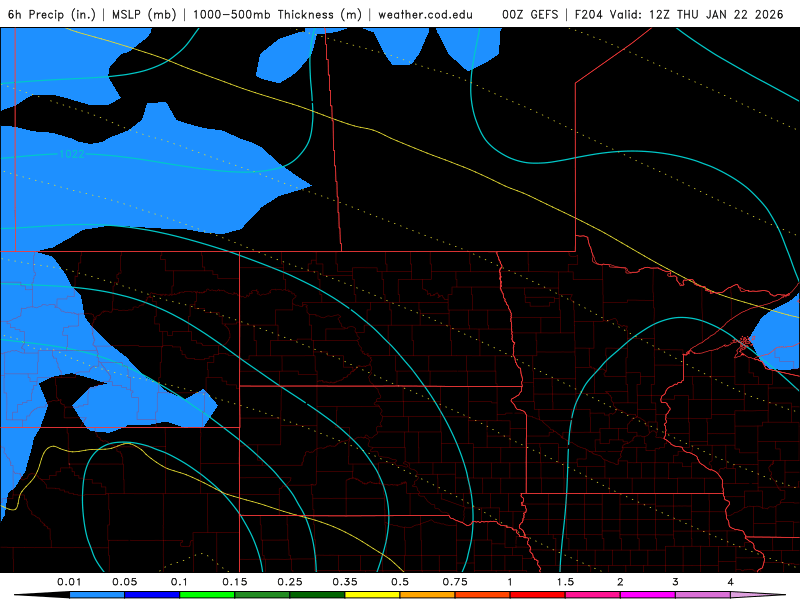This screenshot has width=800, height=600.
Task: Click the legend value 4
Action: 731,582
